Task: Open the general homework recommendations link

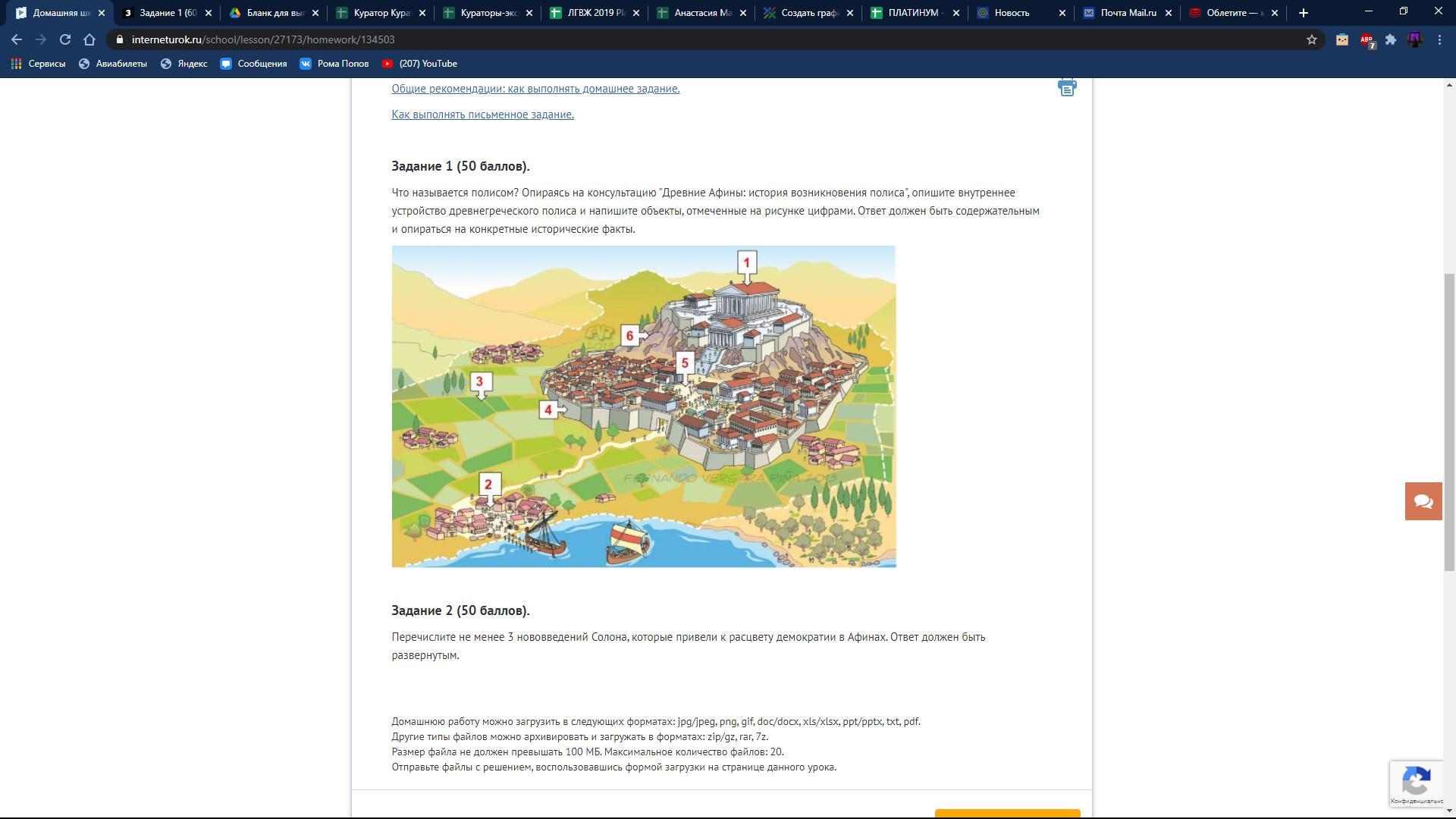Action: (535, 89)
